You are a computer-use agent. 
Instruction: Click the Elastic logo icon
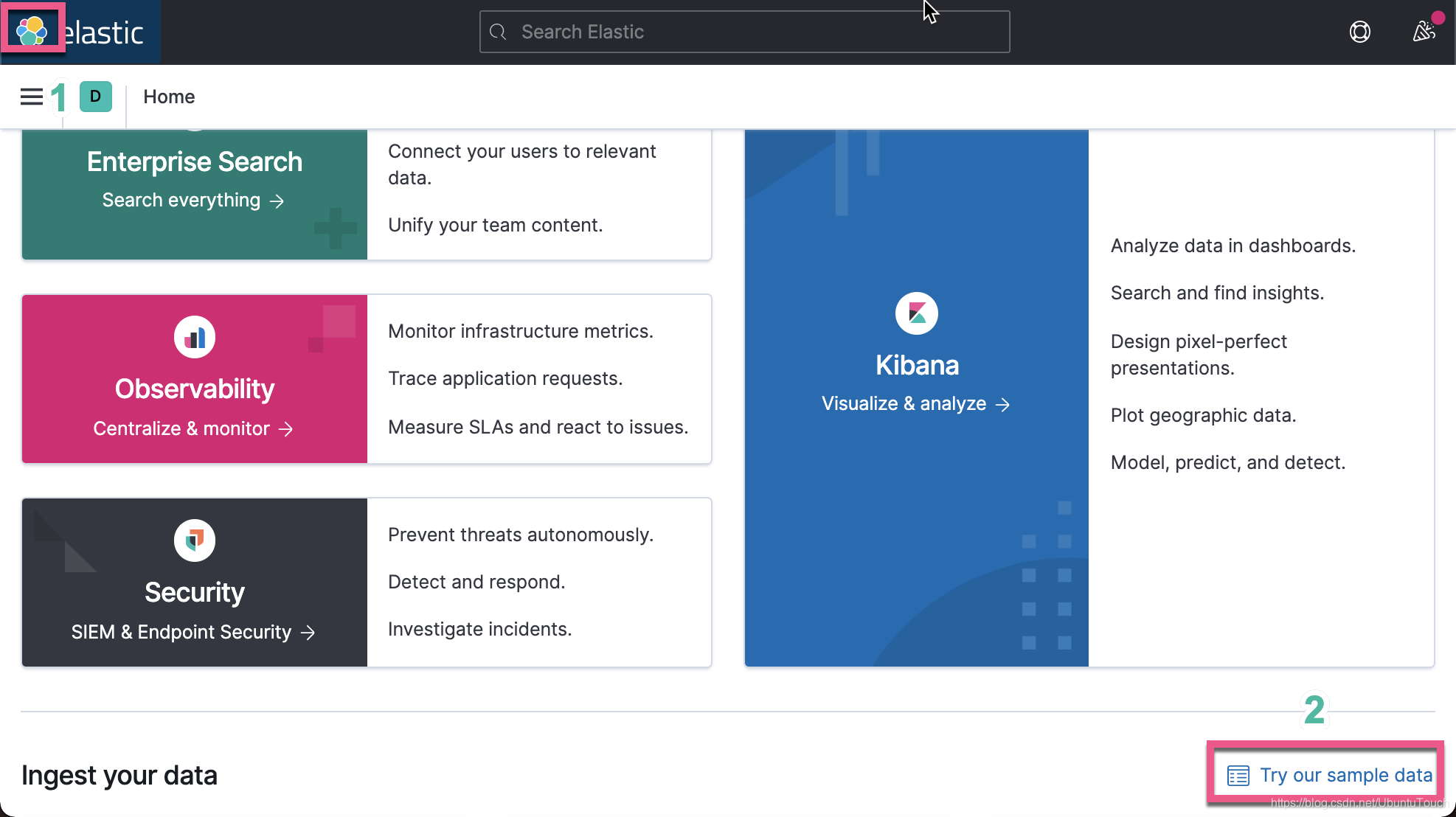pyautogui.click(x=32, y=31)
